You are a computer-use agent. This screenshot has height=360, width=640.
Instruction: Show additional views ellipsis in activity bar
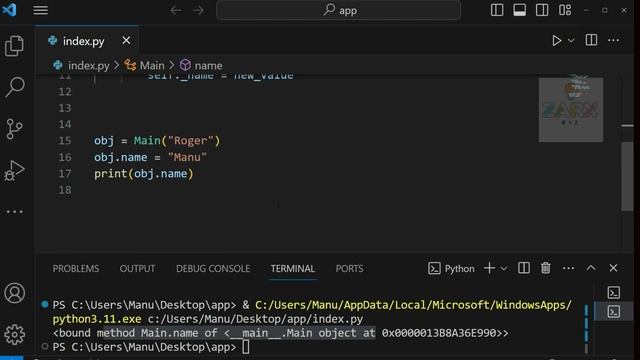(15, 212)
